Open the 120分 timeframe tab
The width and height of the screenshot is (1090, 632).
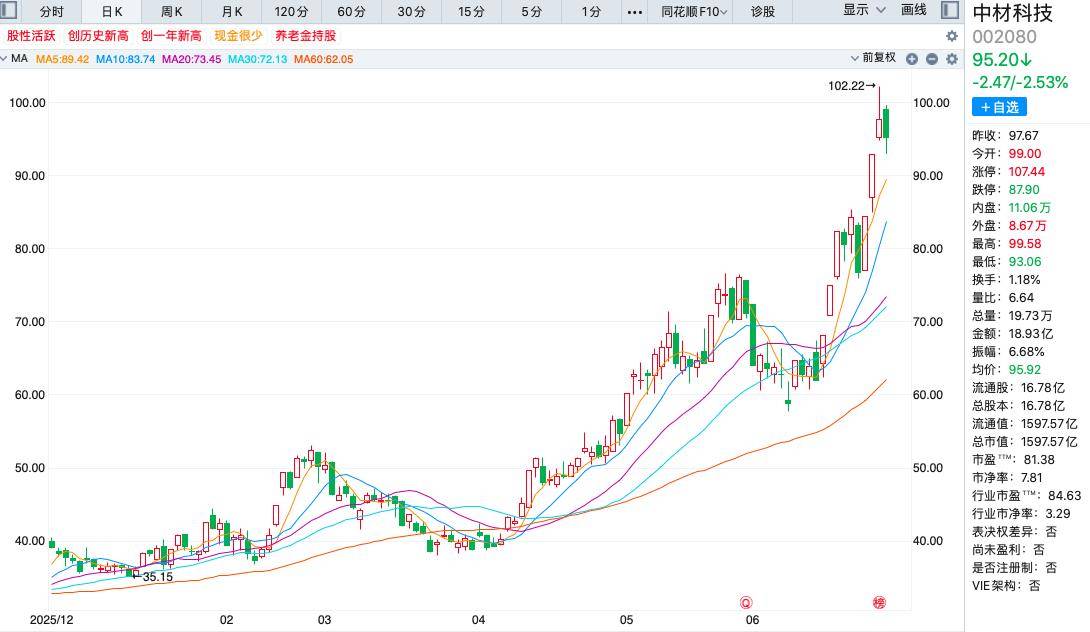coord(291,12)
